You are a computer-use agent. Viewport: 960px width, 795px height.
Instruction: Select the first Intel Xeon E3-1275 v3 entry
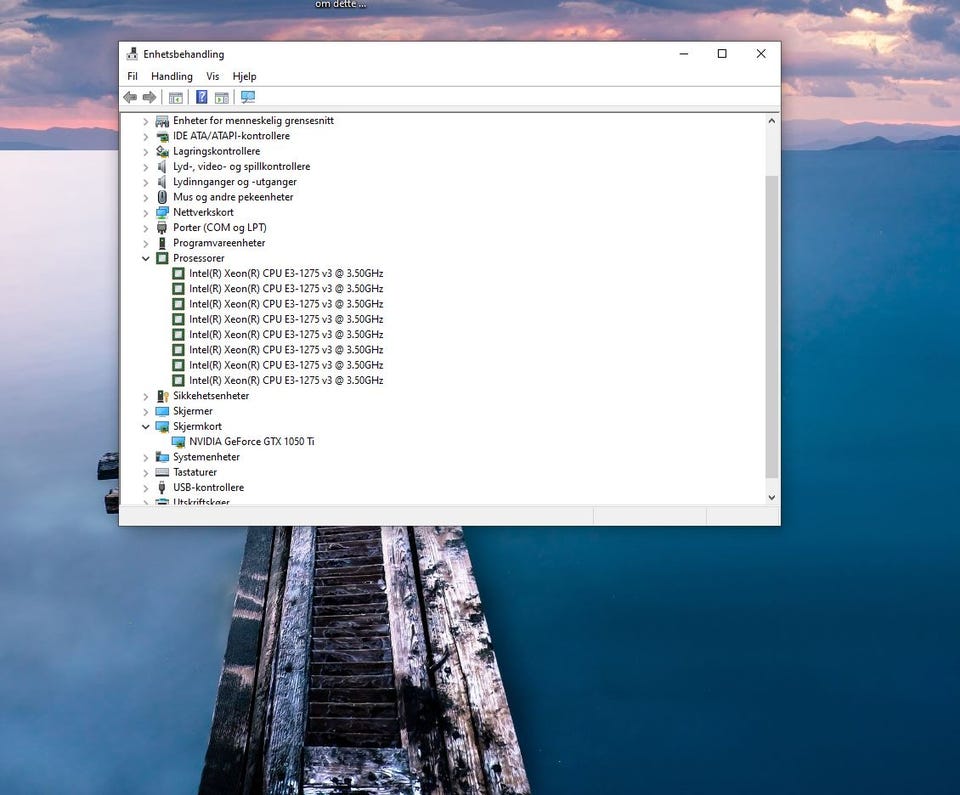click(286, 273)
